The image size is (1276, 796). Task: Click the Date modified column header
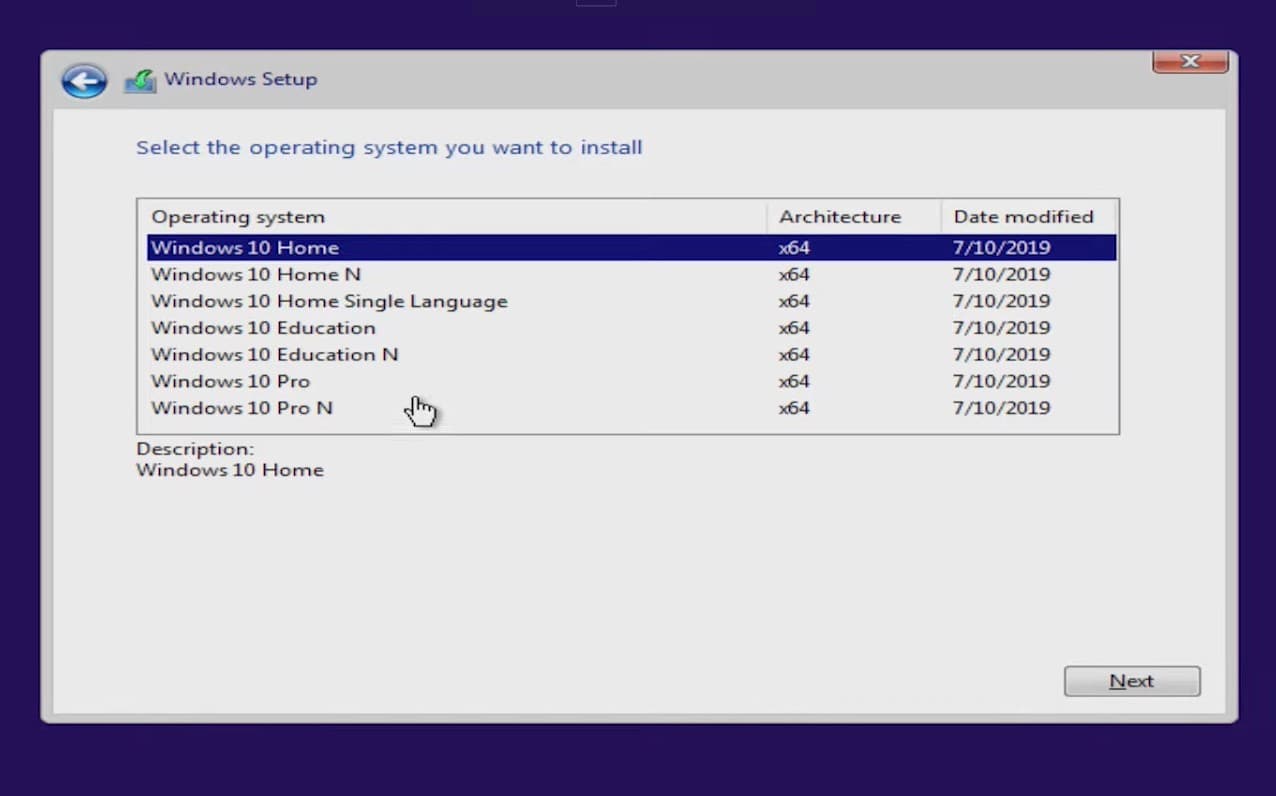point(1023,217)
